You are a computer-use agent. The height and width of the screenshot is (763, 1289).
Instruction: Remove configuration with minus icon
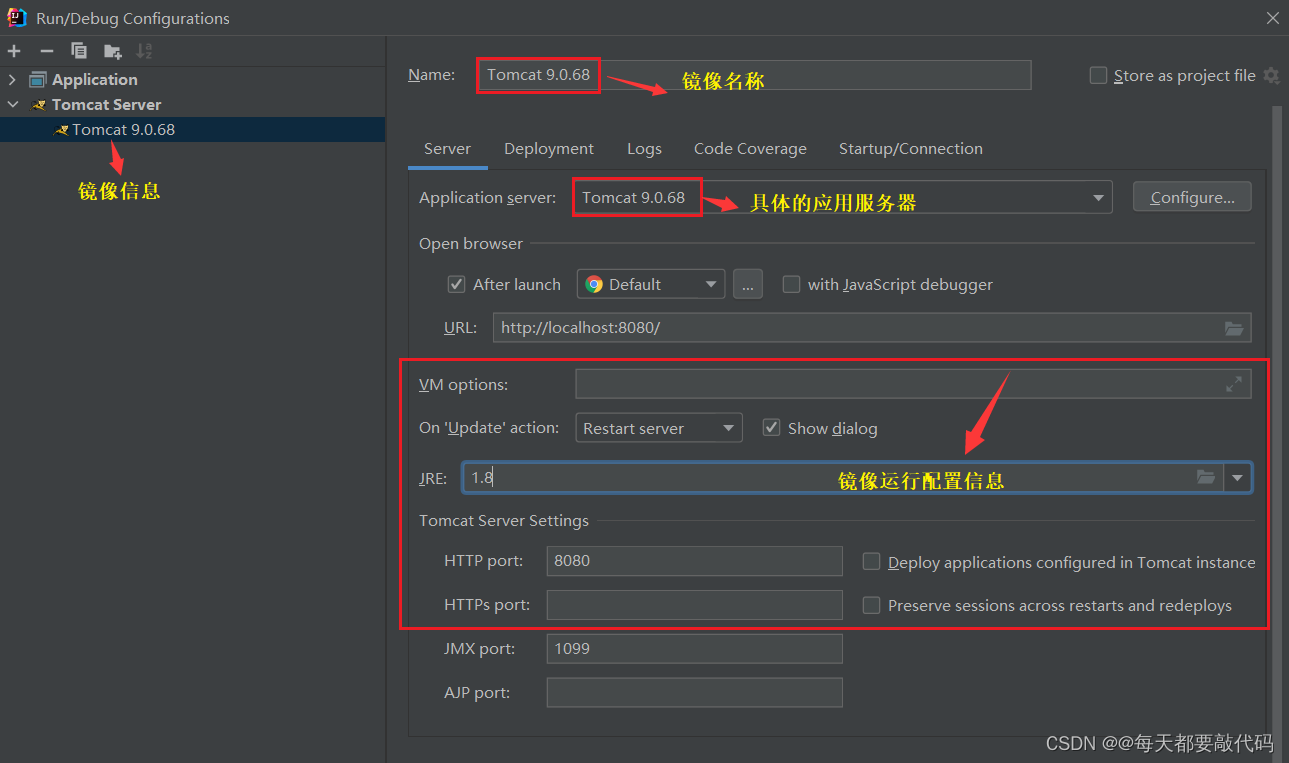click(46, 51)
